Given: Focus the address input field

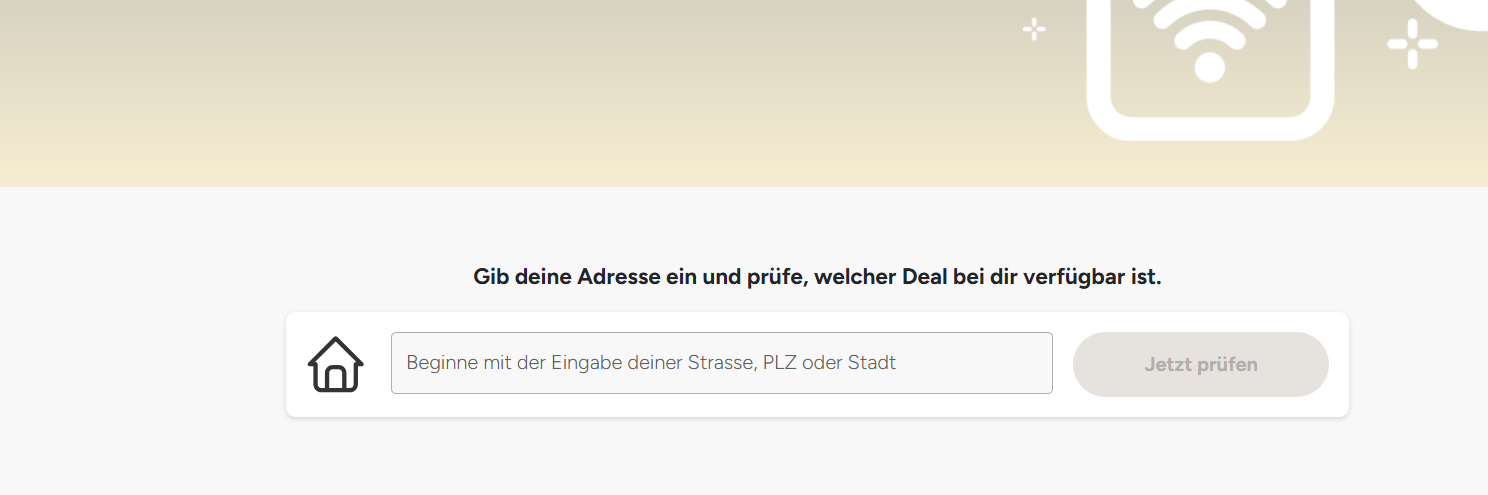Looking at the screenshot, I should click(721, 363).
